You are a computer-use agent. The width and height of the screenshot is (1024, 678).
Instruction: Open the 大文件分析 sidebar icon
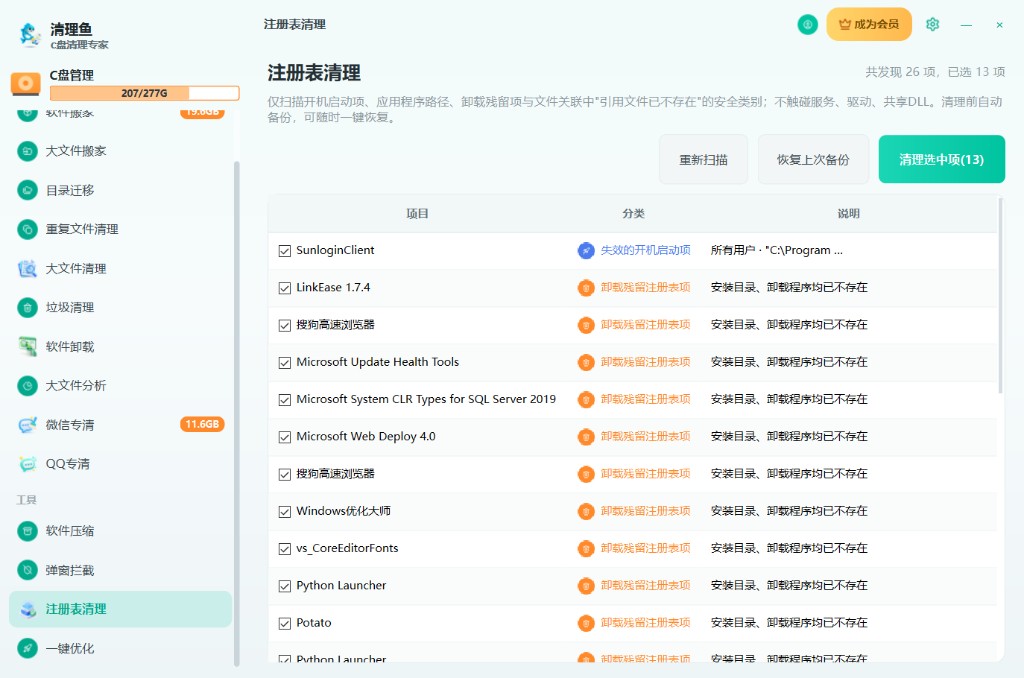(x=27, y=385)
